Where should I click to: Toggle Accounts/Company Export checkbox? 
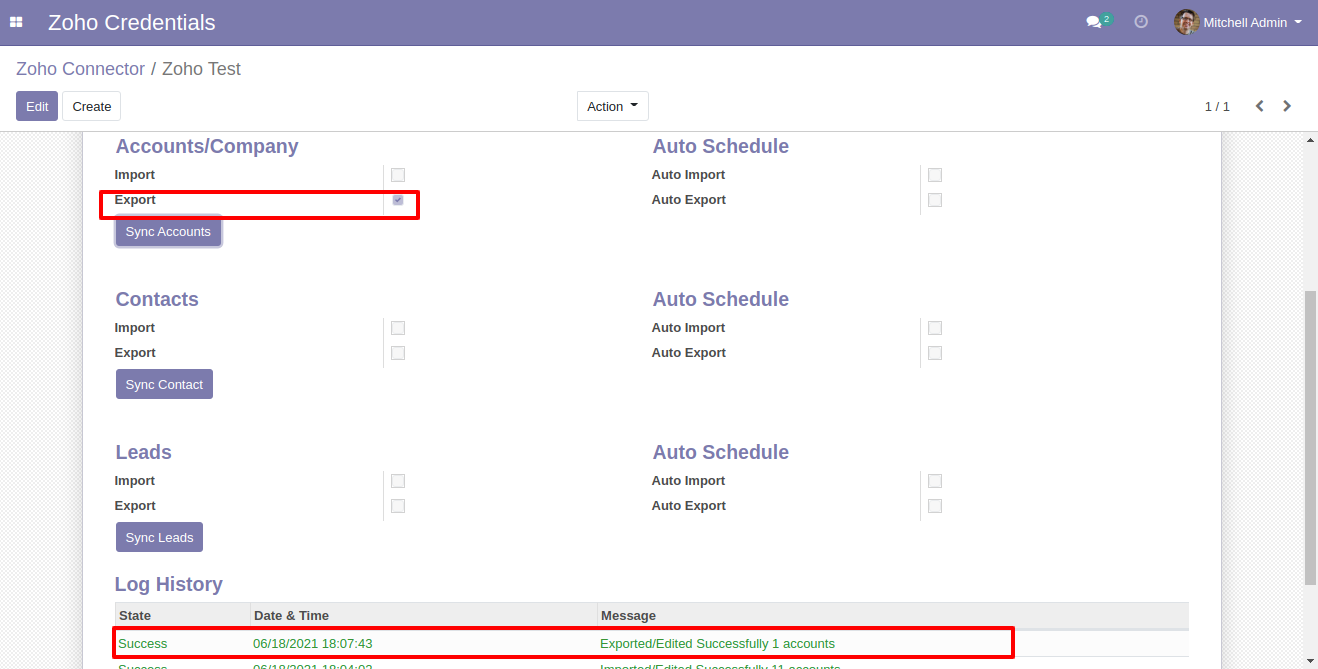(398, 200)
